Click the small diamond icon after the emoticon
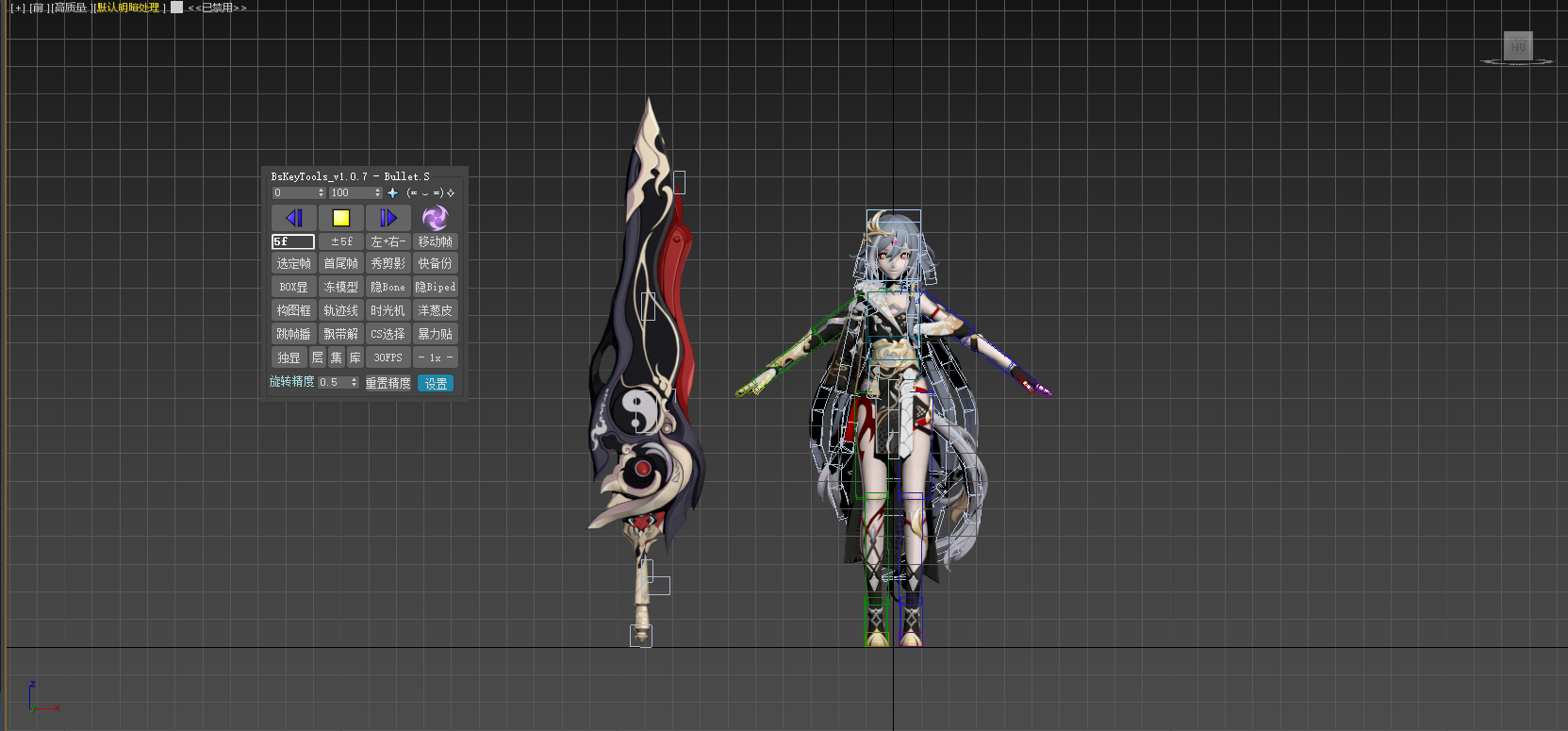The image size is (1568, 731). click(451, 192)
